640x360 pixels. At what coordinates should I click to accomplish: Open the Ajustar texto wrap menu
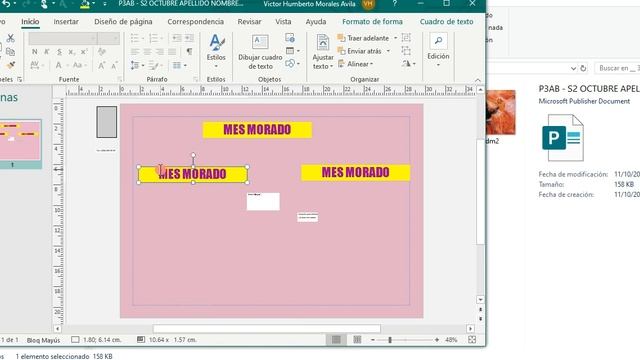pyautogui.click(x=323, y=52)
